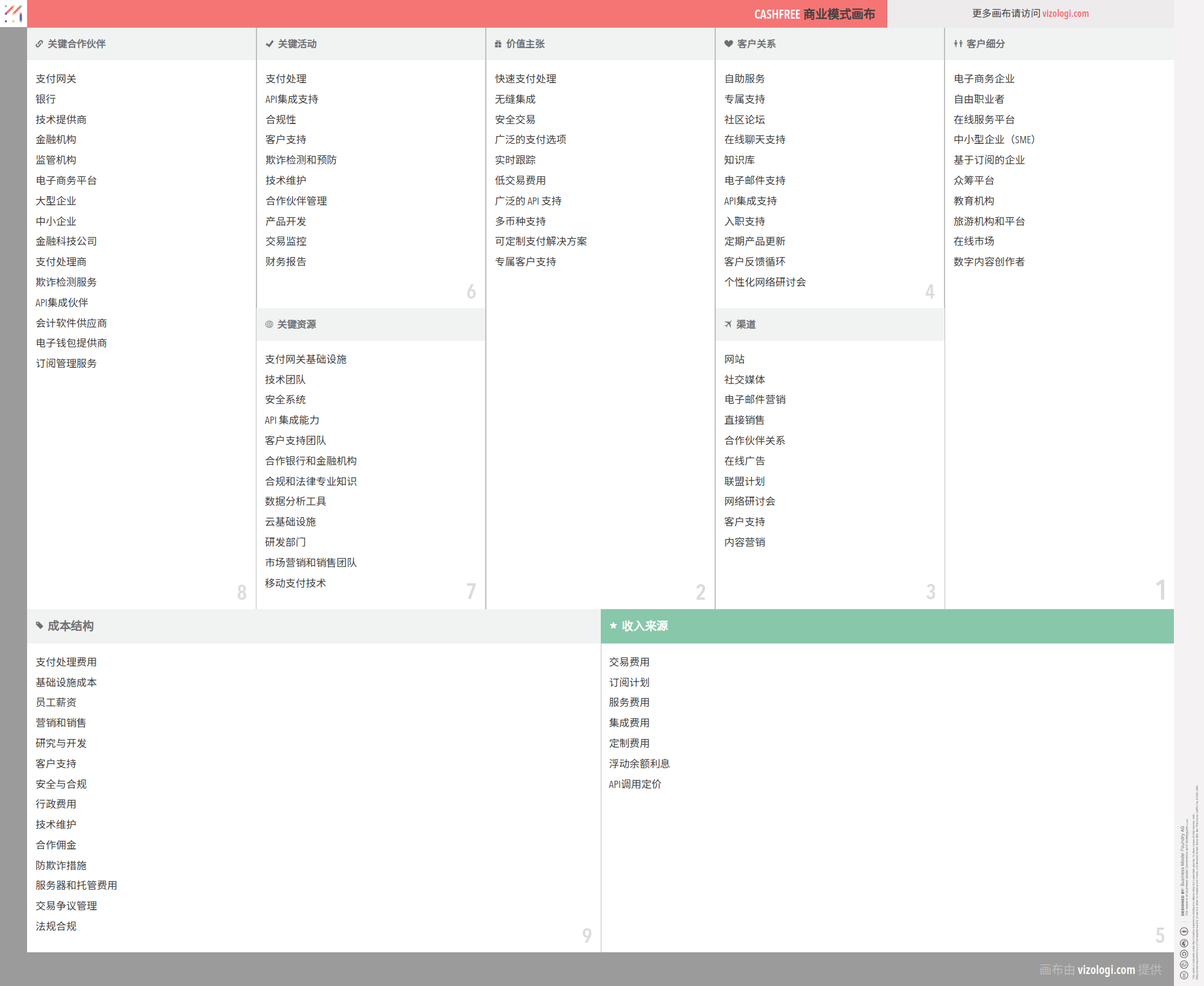1204x986 pixels.
Task: Click 支付处理费用 under cost structure
Action: [66, 662]
